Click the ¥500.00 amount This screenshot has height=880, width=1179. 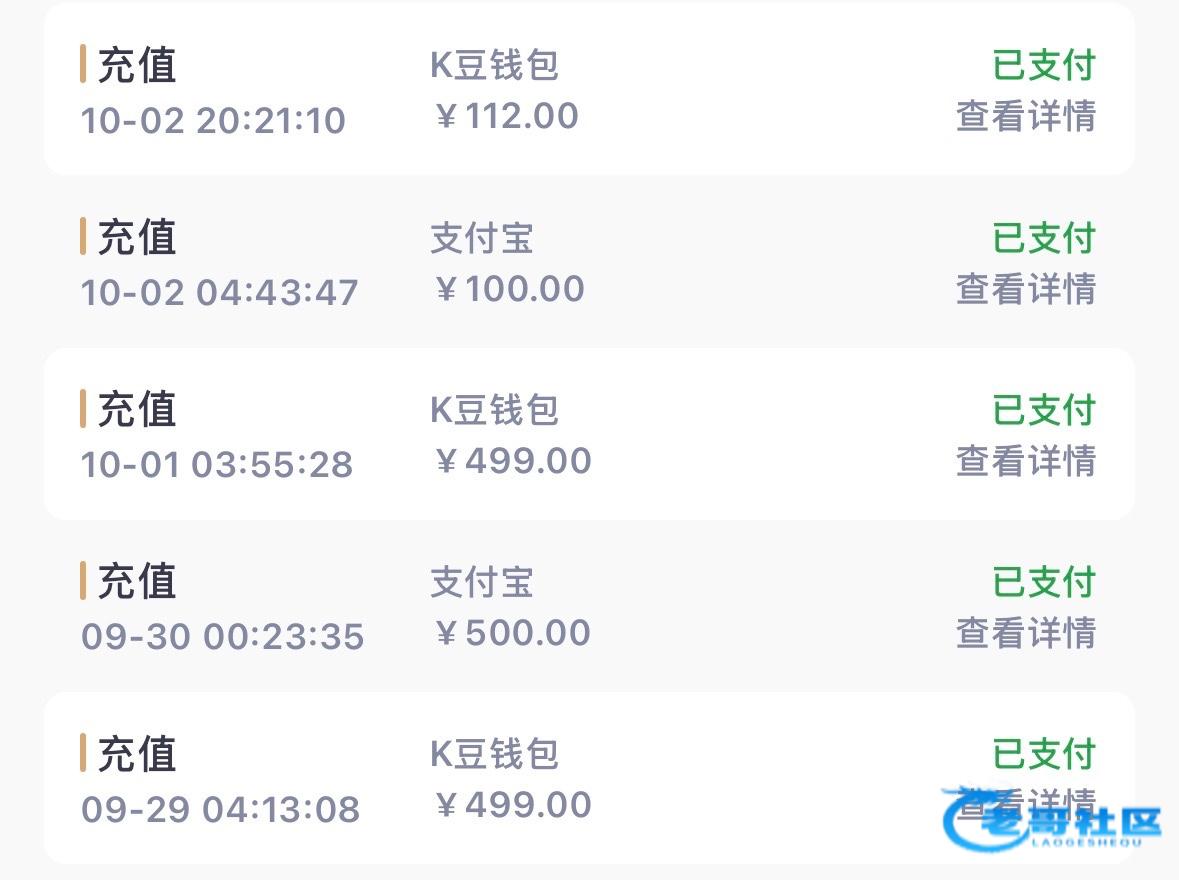pyautogui.click(x=513, y=633)
